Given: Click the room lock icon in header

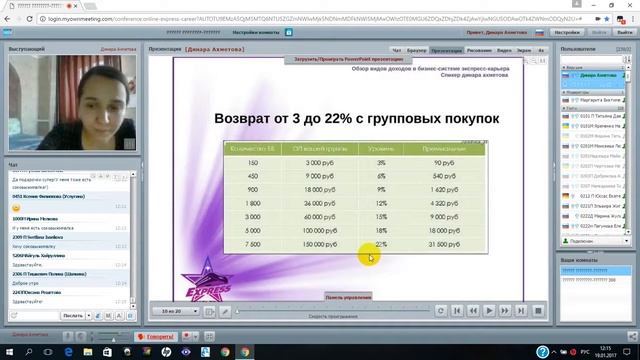Looking at the screenshot, I should (289, 32).
